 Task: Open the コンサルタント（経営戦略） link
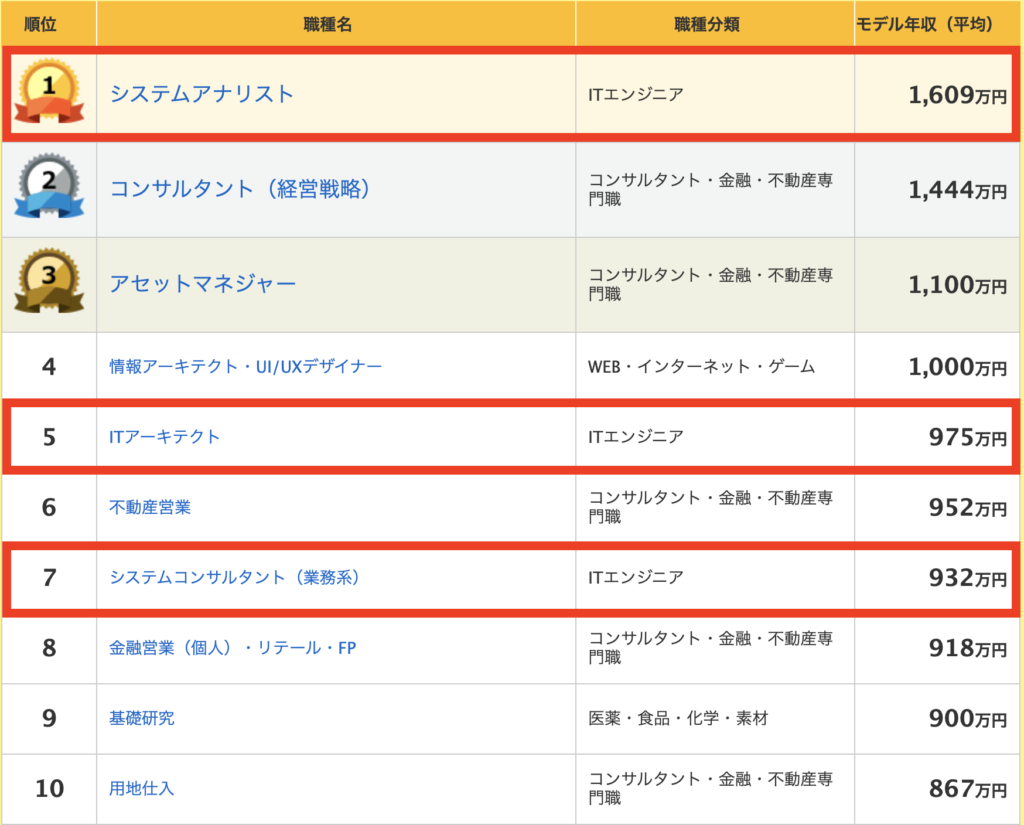point(240,189)
